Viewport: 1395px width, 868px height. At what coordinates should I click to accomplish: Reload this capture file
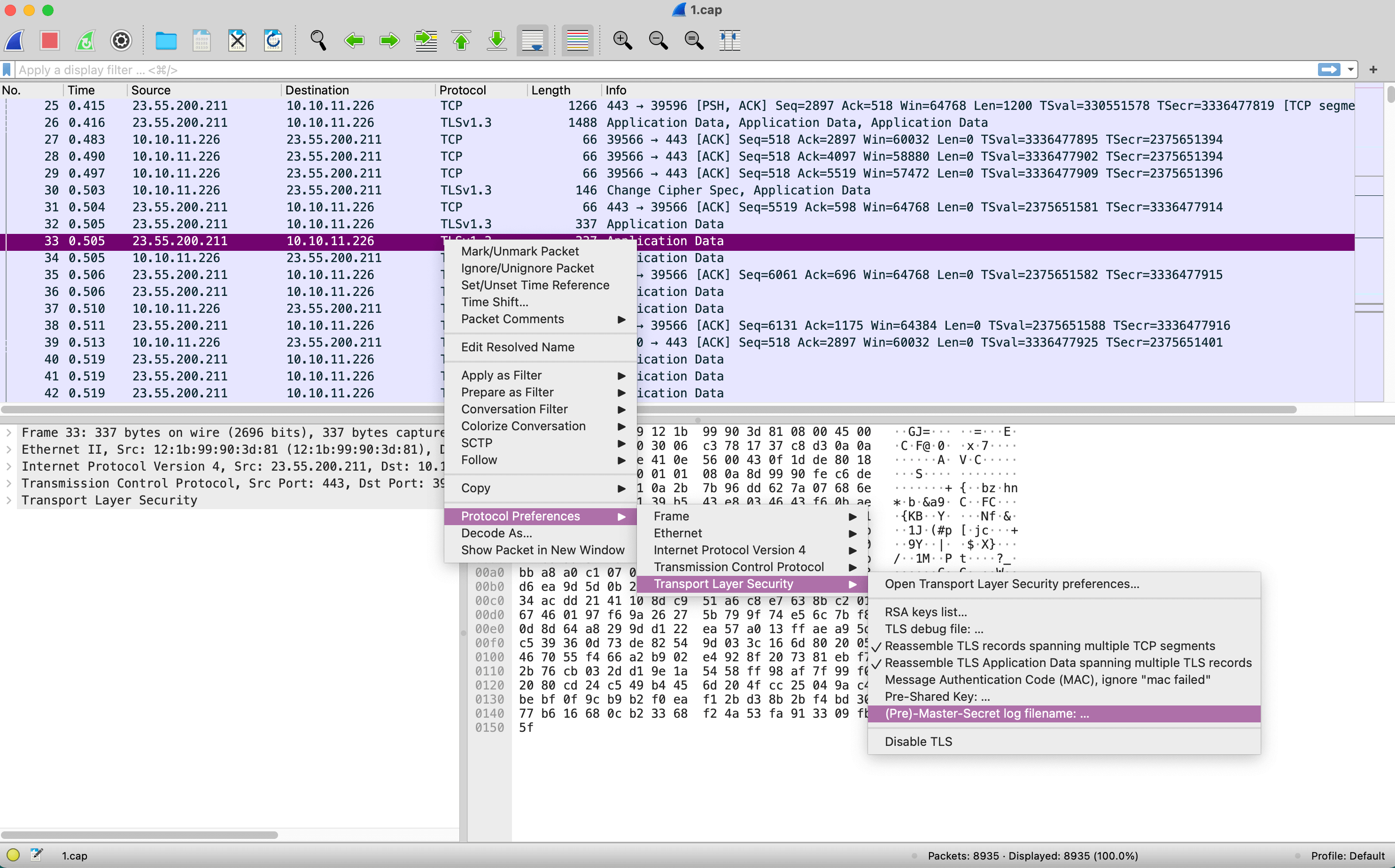tap(273, 41)
